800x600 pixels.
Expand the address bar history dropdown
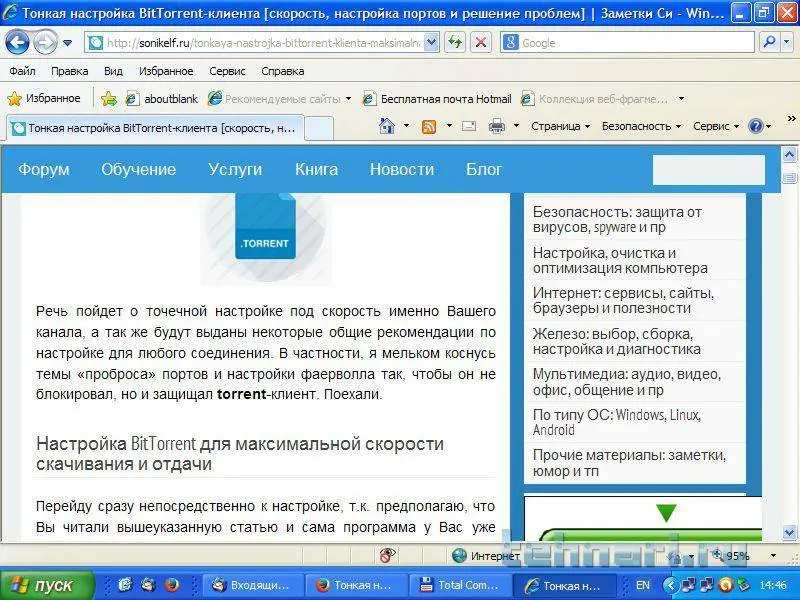click(432, 43)
